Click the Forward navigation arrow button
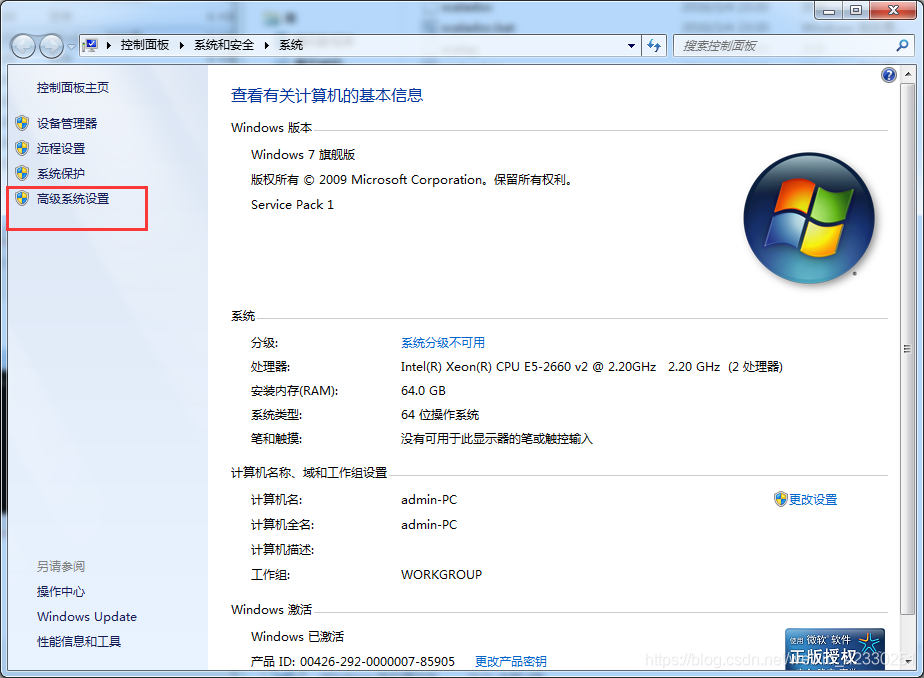The width and height of the screenshot is (924, 678). pos(51,46)
